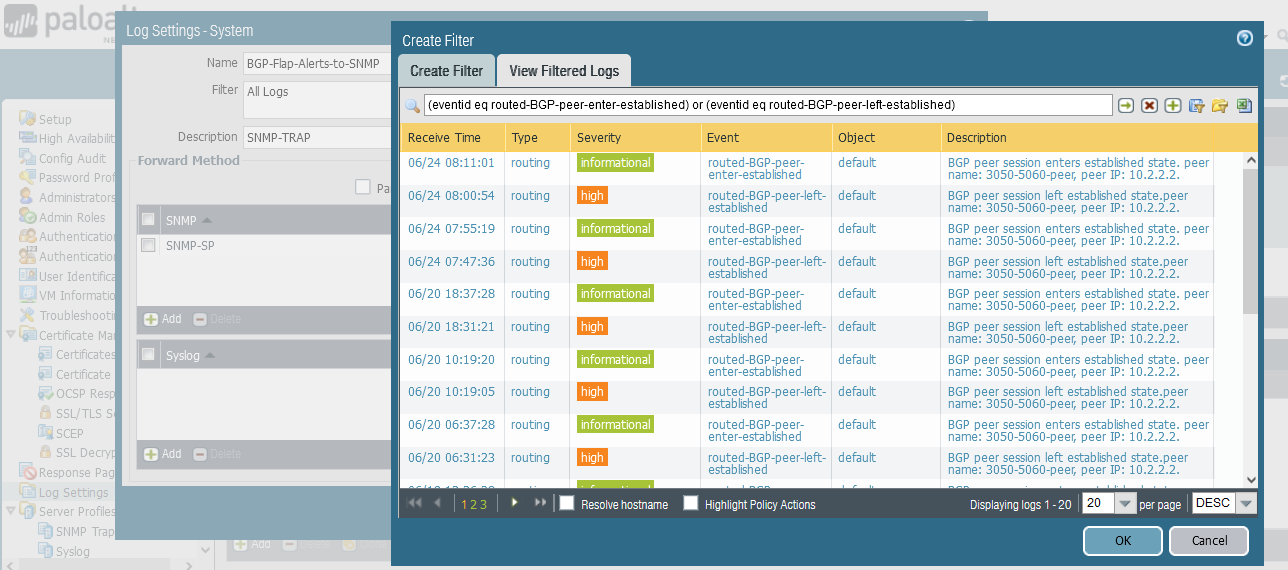Check the SNMP-SP profile checkbox

(148, 245)
